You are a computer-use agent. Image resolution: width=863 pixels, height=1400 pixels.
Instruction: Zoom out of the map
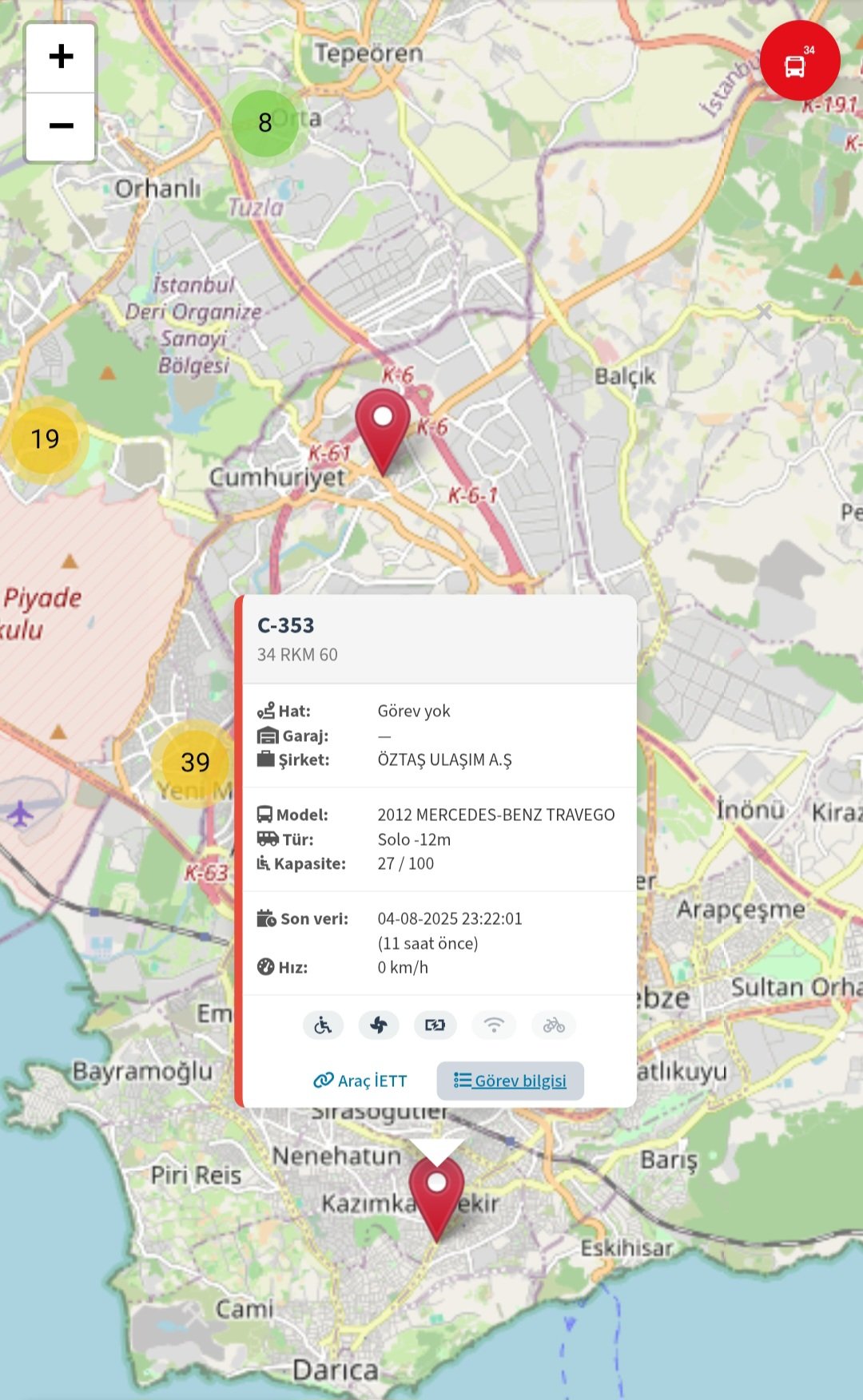[x=61, y=126]
